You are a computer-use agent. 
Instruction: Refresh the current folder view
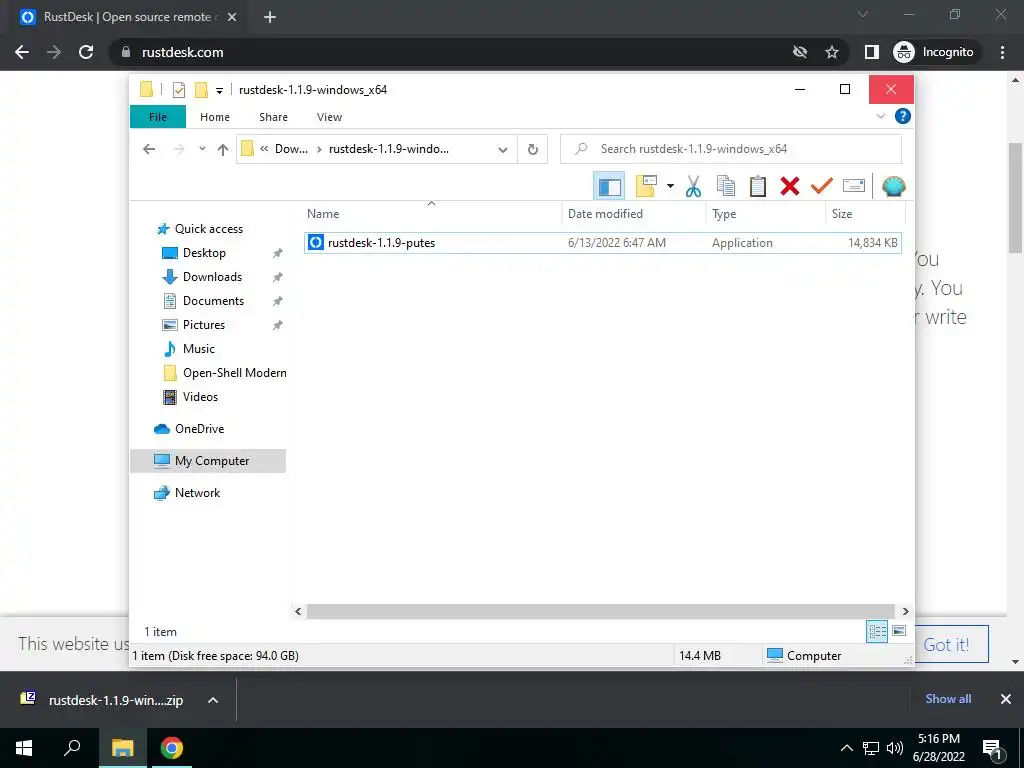tap(533, 150)
